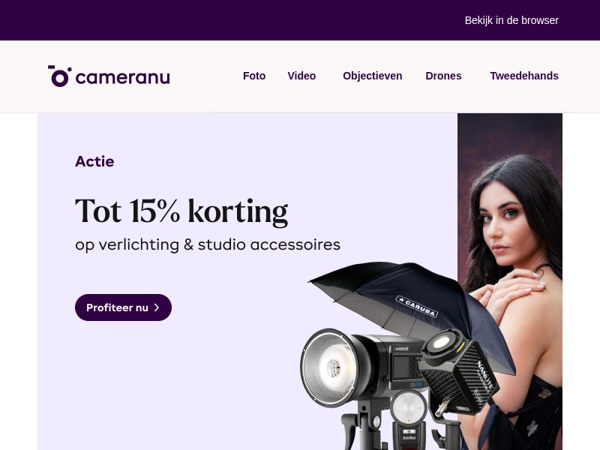The width and height of the screenshot is (600, 450).
Task: Open the Drones category link
Action: point(443,76)
